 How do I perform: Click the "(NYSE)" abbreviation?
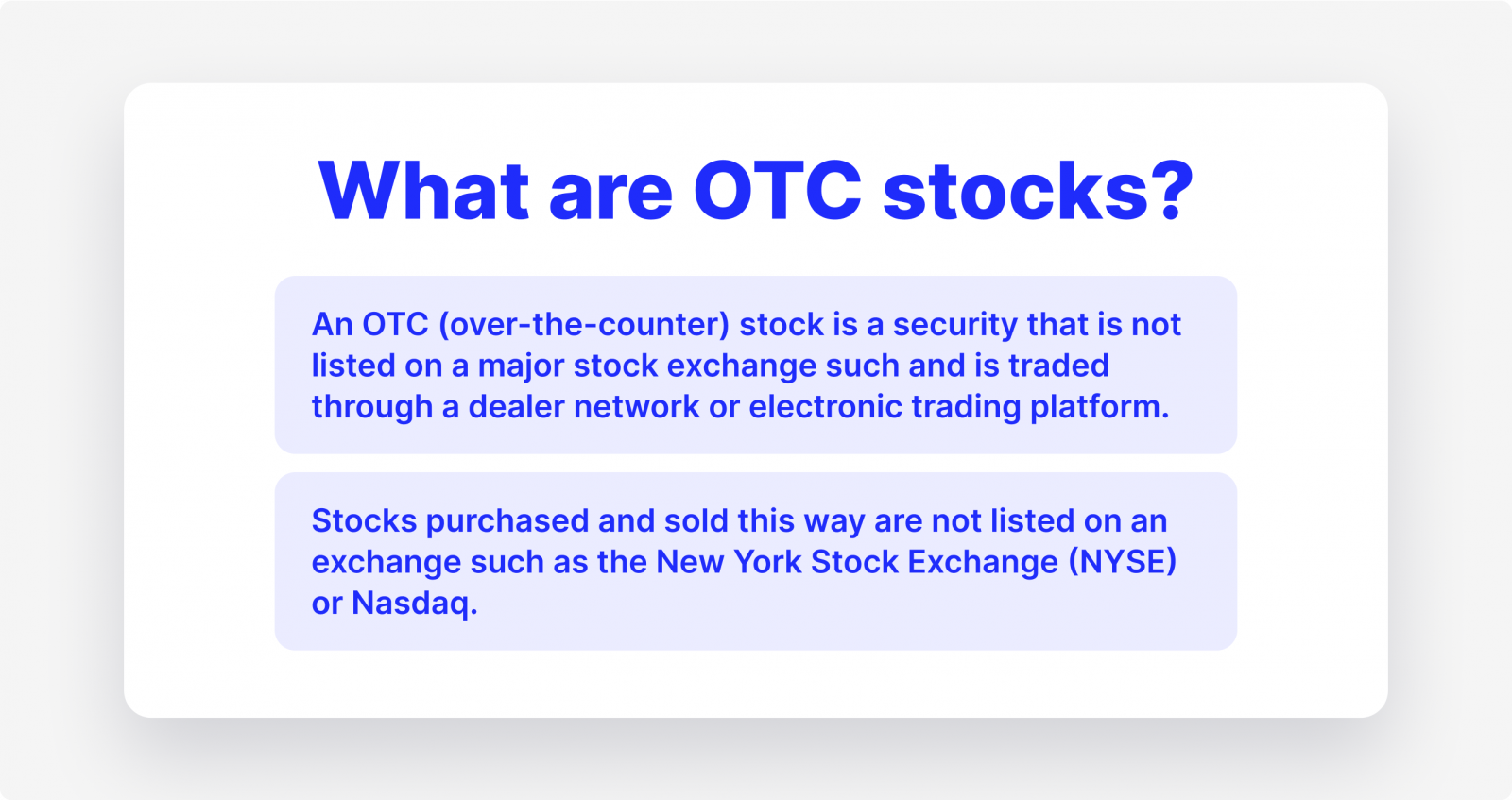[1123, 562]
